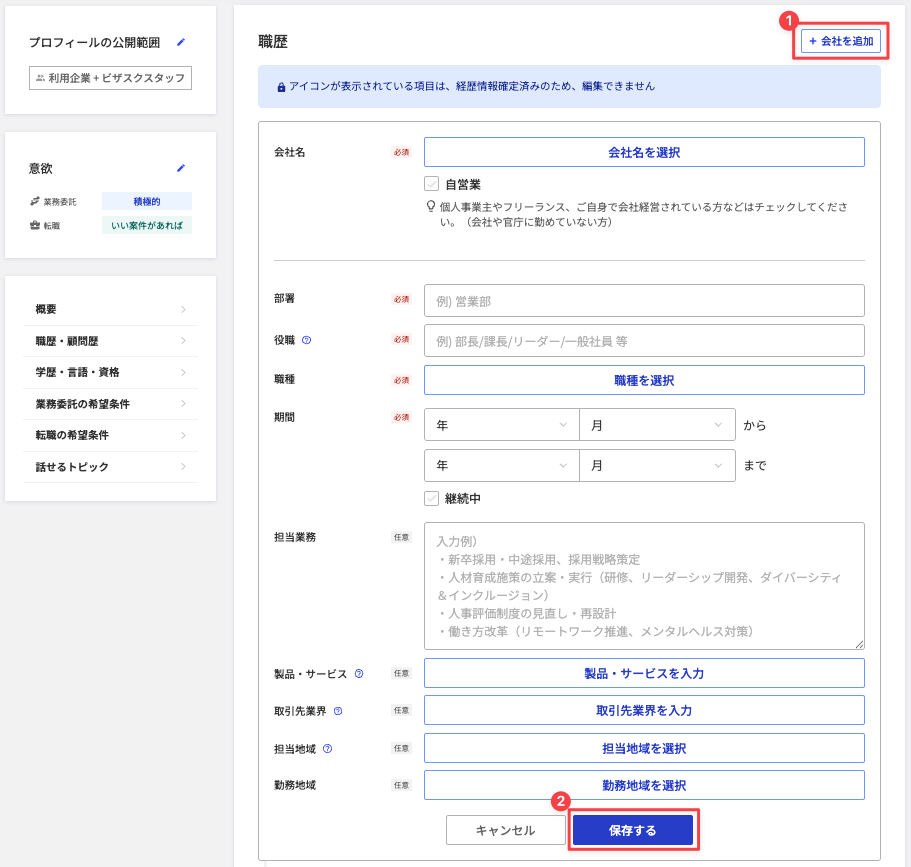Open help icon next to 担当地域
Screen dimensions: 911x867
[328, 748]
